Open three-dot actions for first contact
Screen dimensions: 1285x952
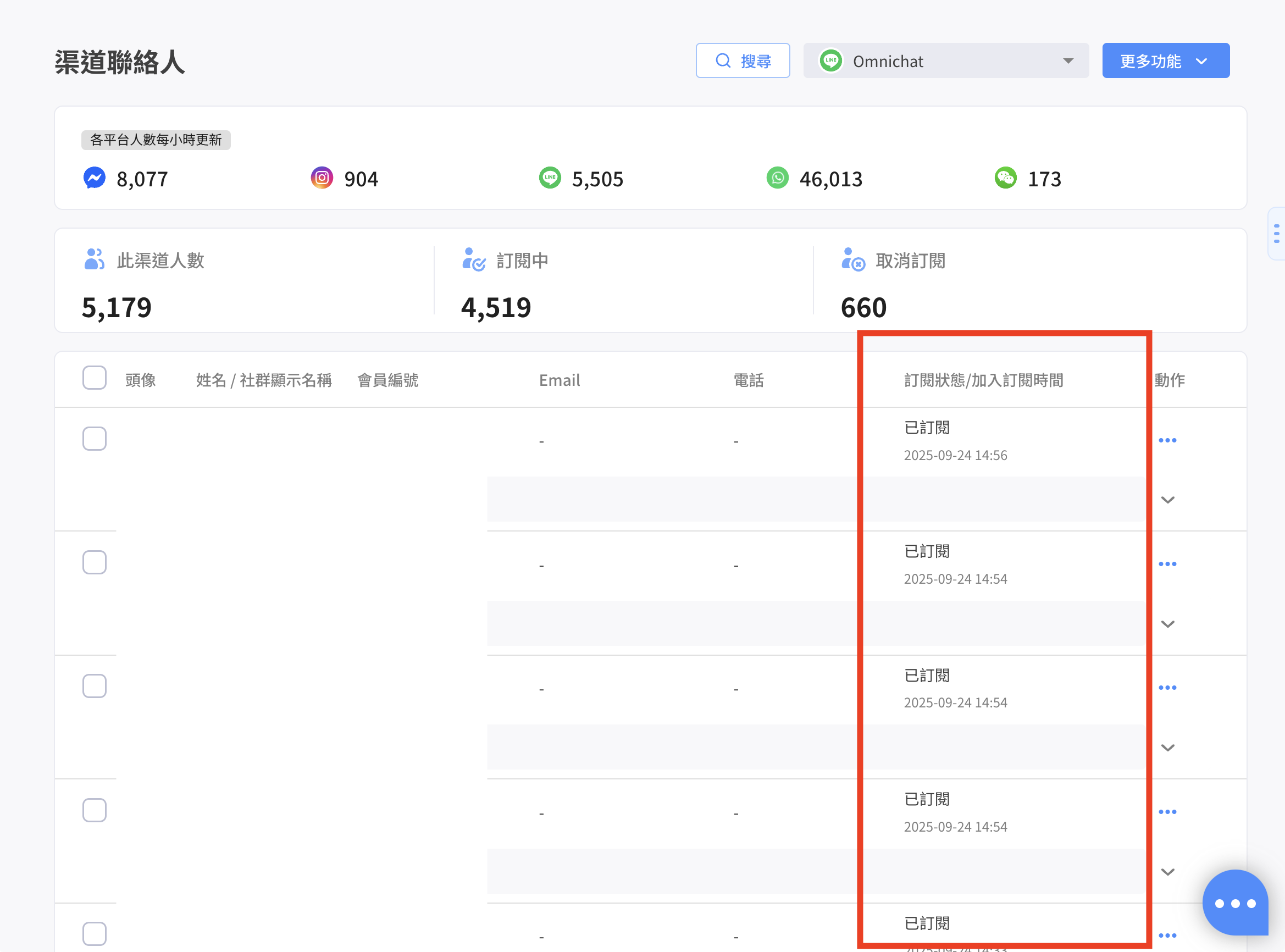pyautogui.click(x=1167, y=440)
